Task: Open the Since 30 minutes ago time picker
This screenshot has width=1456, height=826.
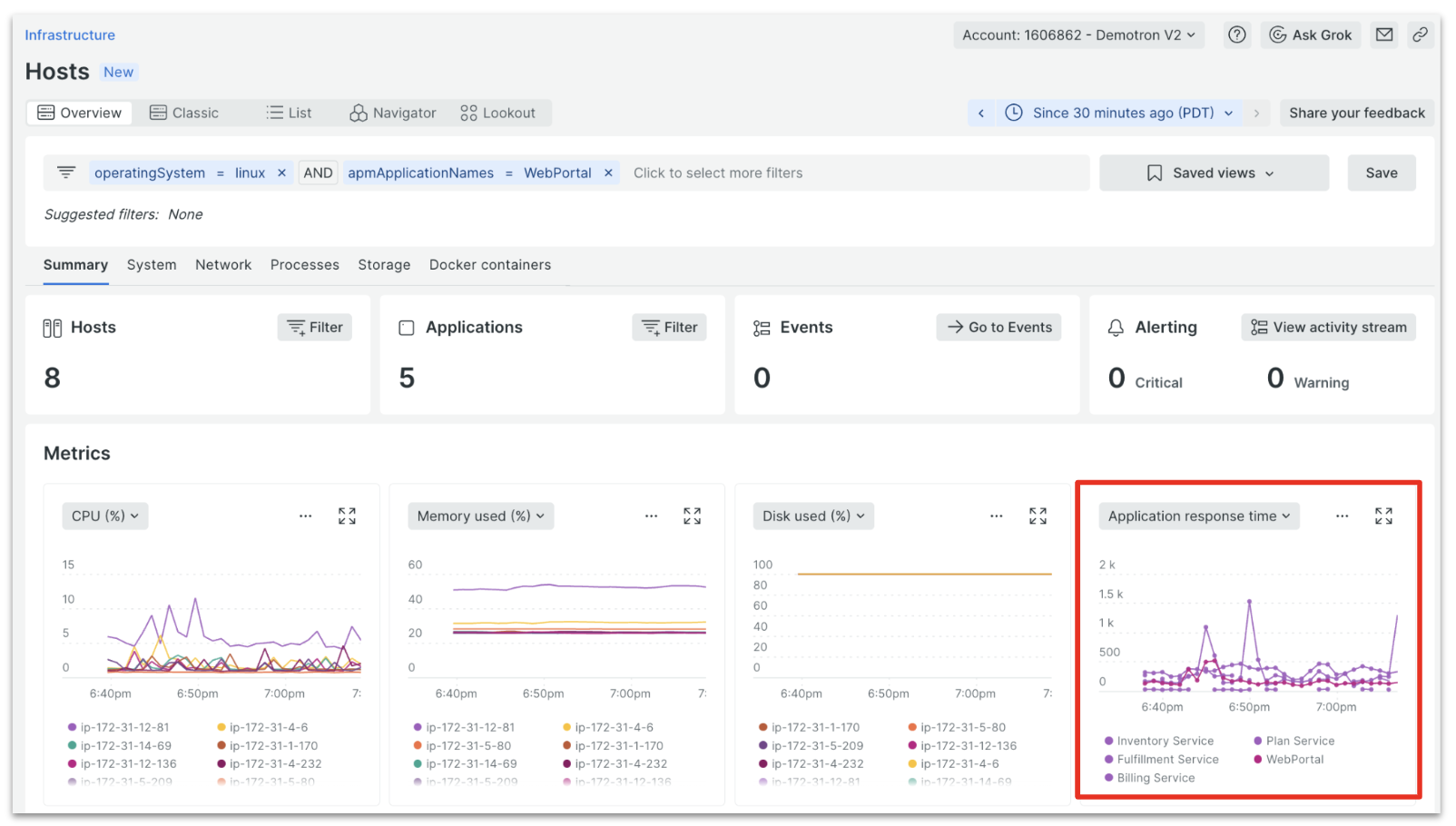Action: click(x=1121, y=113)
